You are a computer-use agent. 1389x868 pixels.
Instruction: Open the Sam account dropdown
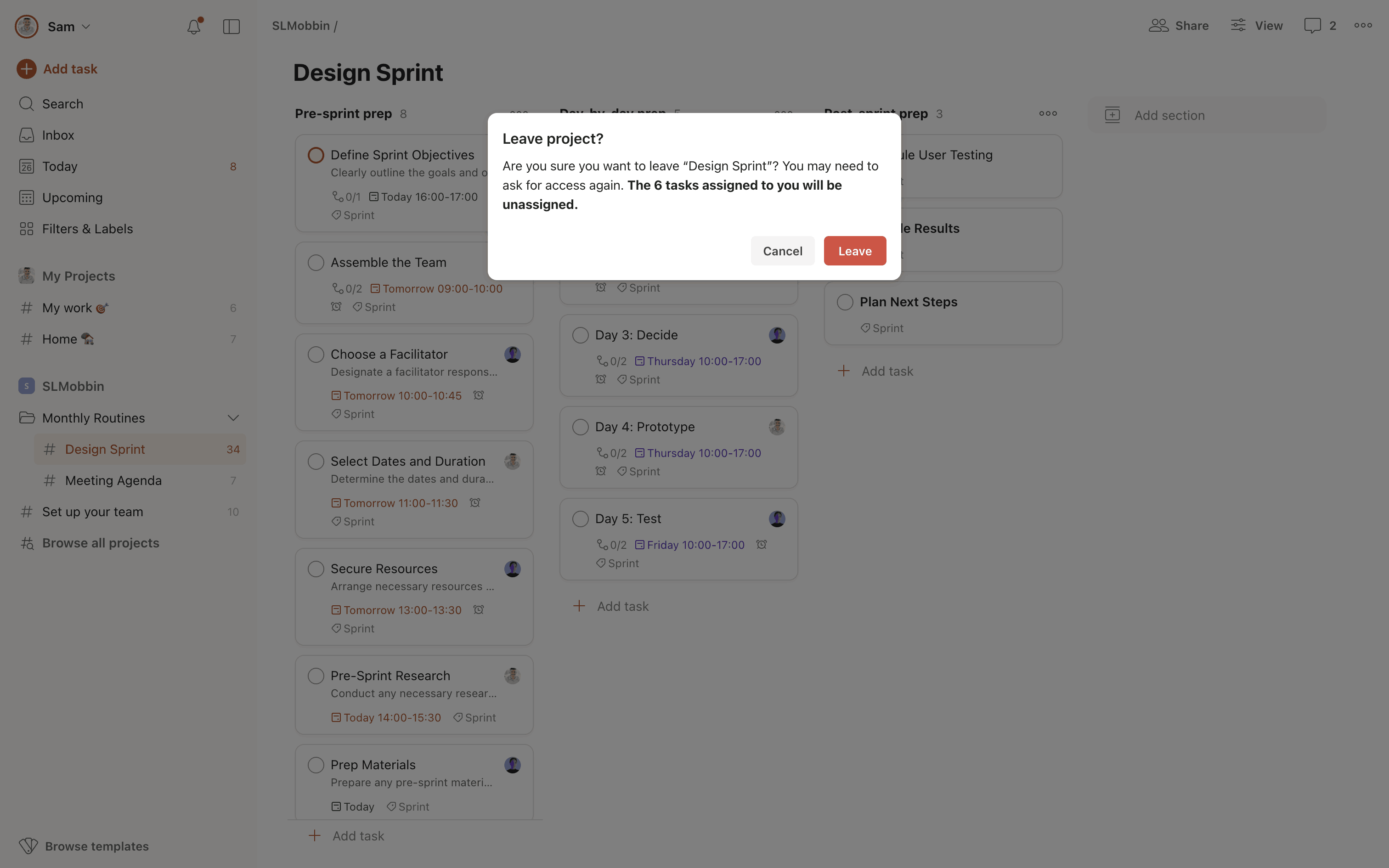pyautogui.click(x=61, y=27)
